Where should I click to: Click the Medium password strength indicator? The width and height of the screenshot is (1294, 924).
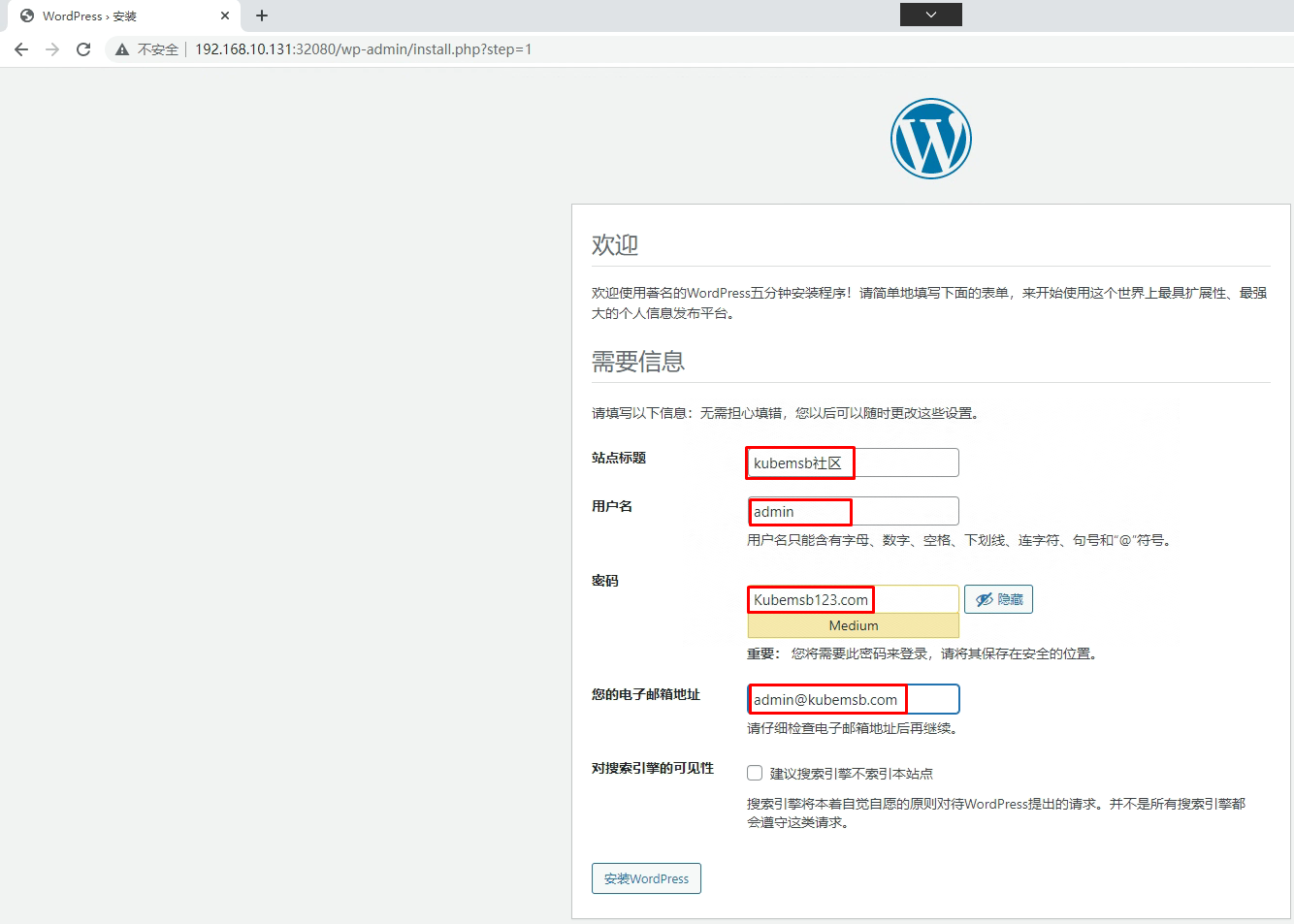click(853, 625)
